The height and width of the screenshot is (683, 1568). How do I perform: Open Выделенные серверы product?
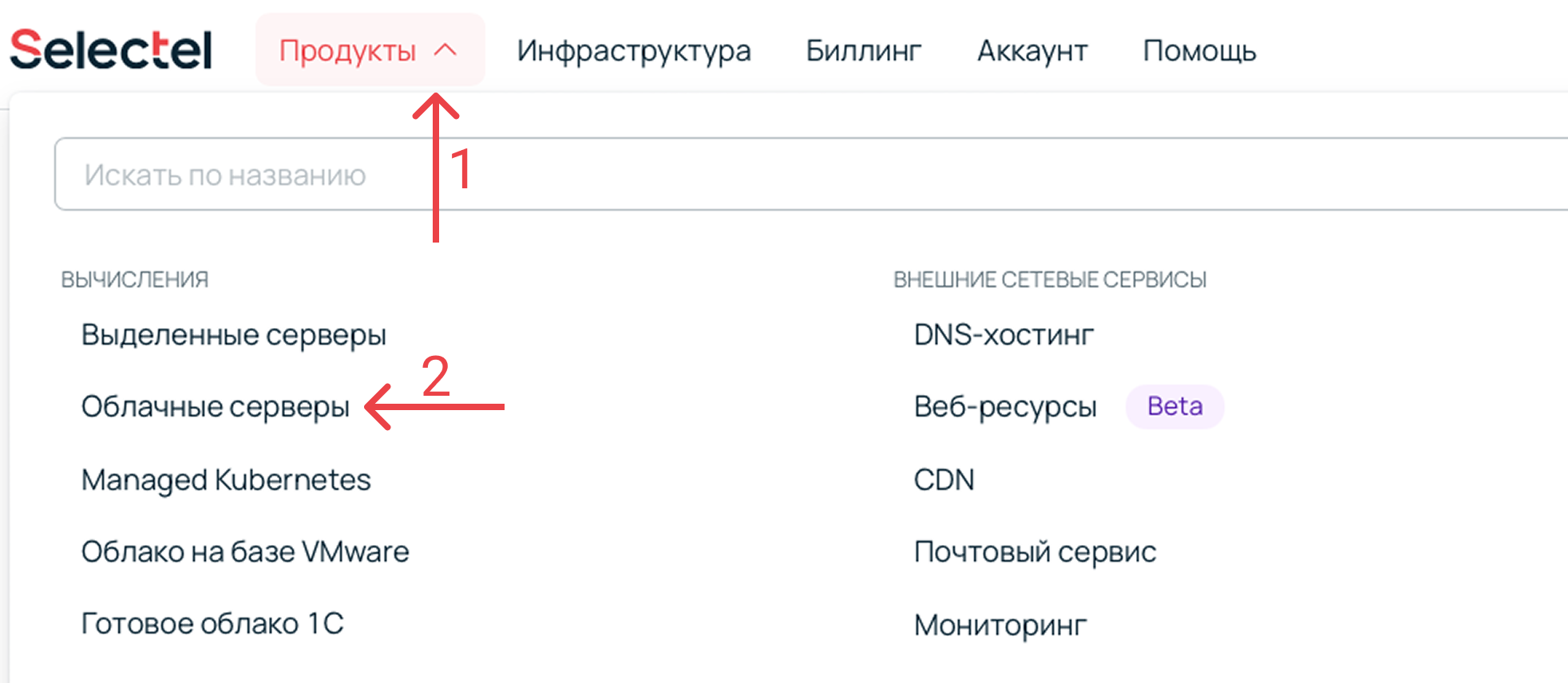233,334
